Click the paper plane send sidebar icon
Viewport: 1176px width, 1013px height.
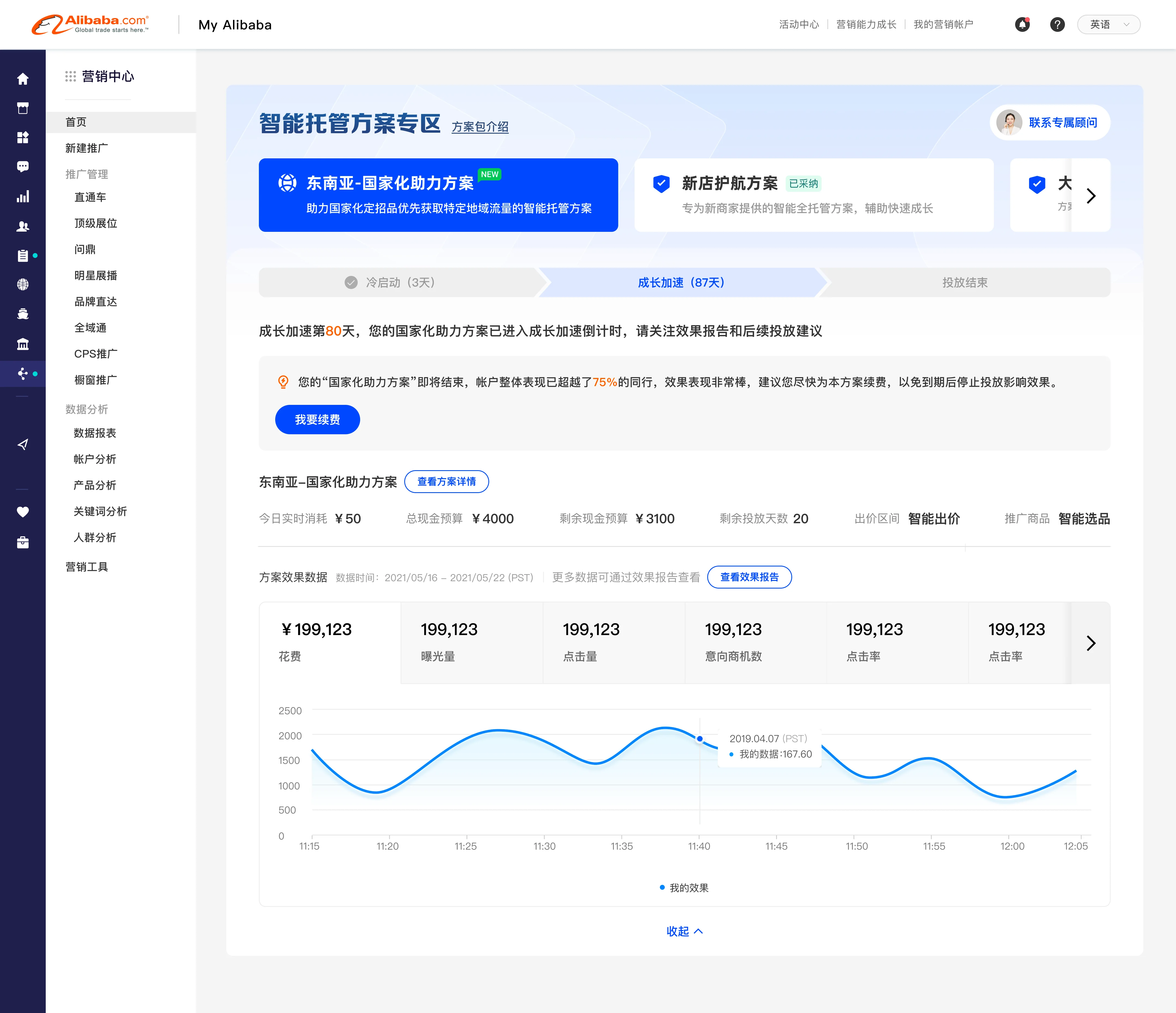pos(23,444)
